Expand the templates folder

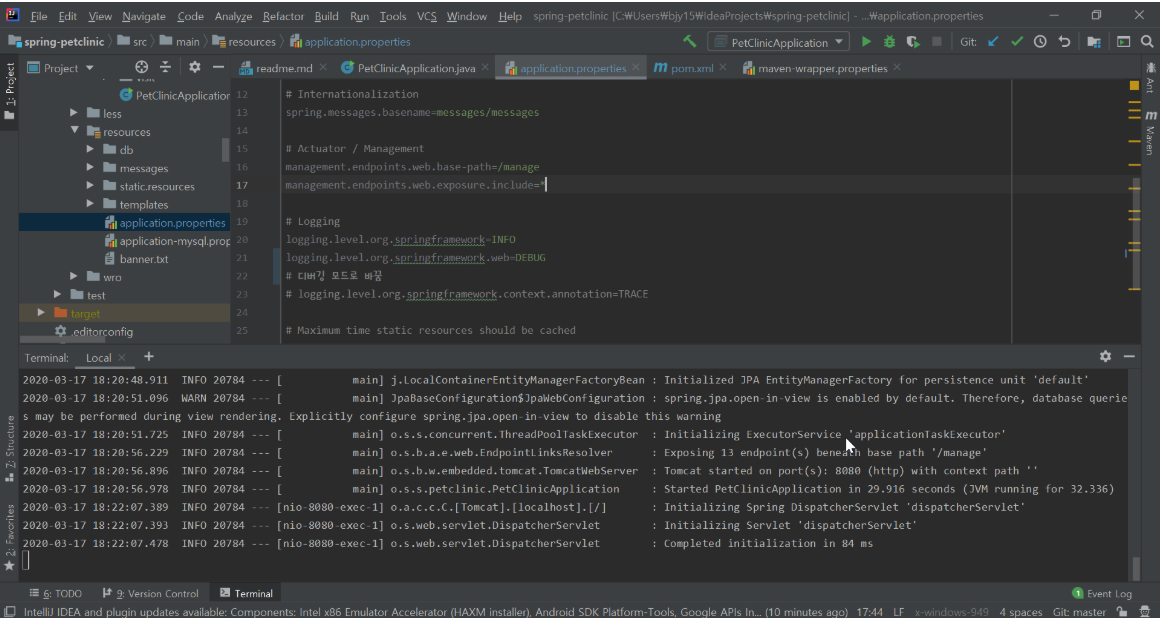click(x=90, y=204)
